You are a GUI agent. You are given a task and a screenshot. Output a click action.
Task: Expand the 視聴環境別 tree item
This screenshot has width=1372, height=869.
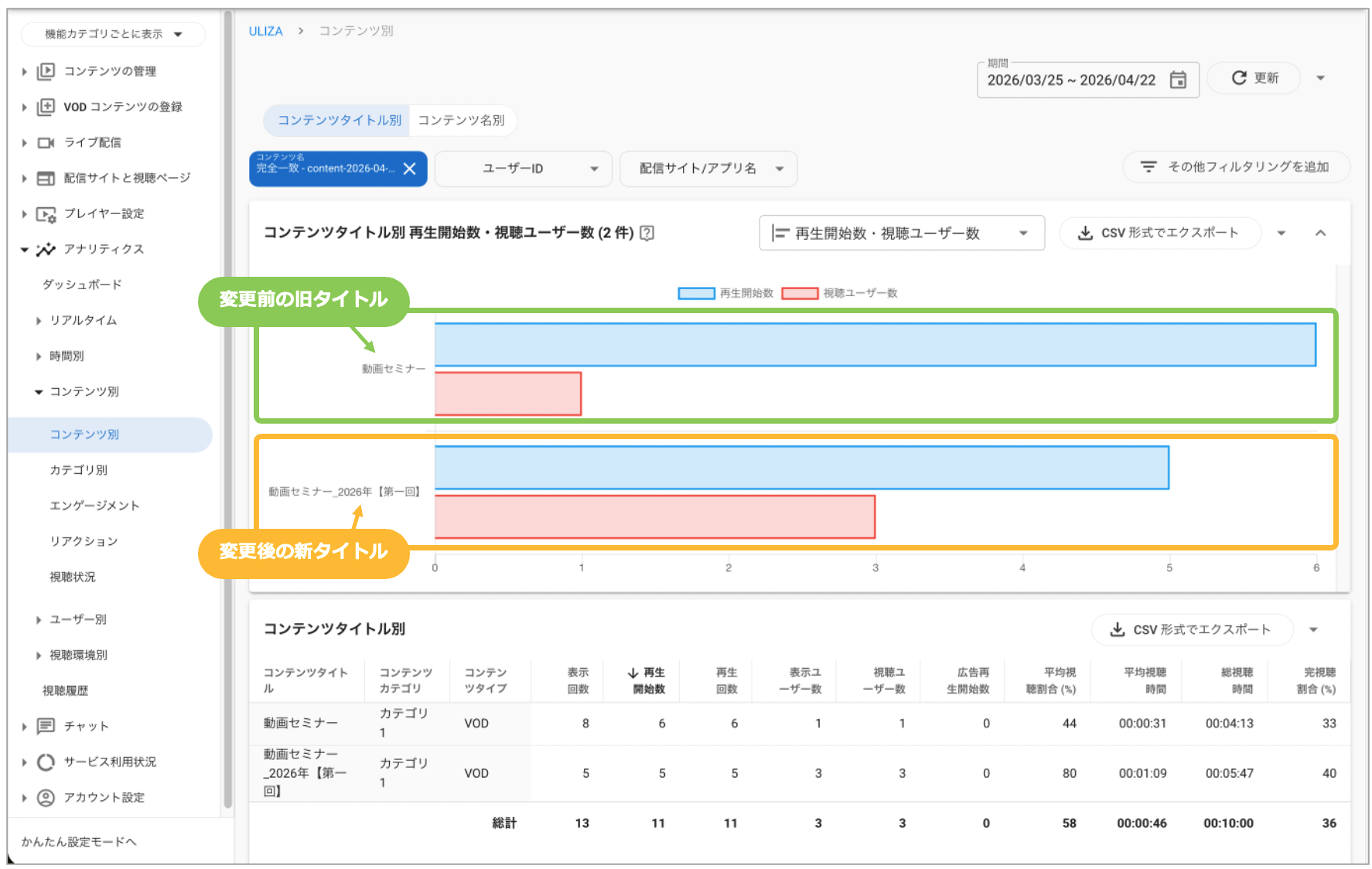39,656
